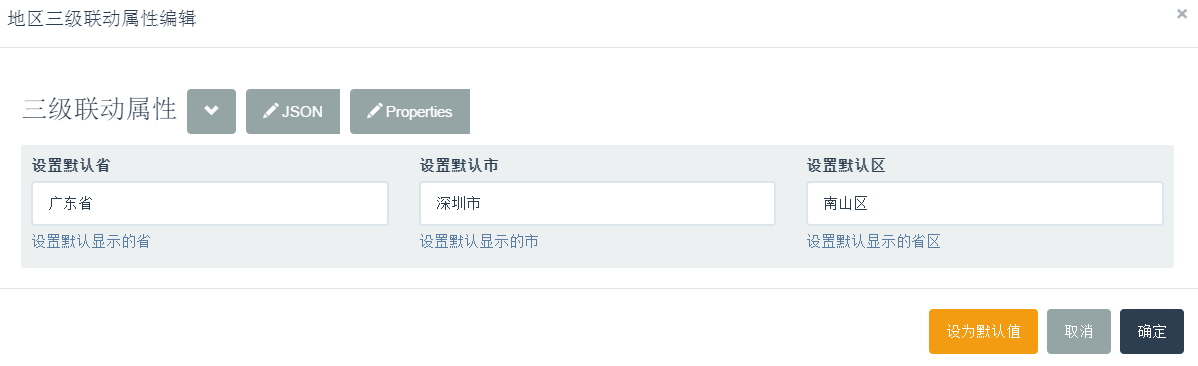
Task: Click the 设置默认省 field label
Action: pyautogui.click(x=71, y=166)
